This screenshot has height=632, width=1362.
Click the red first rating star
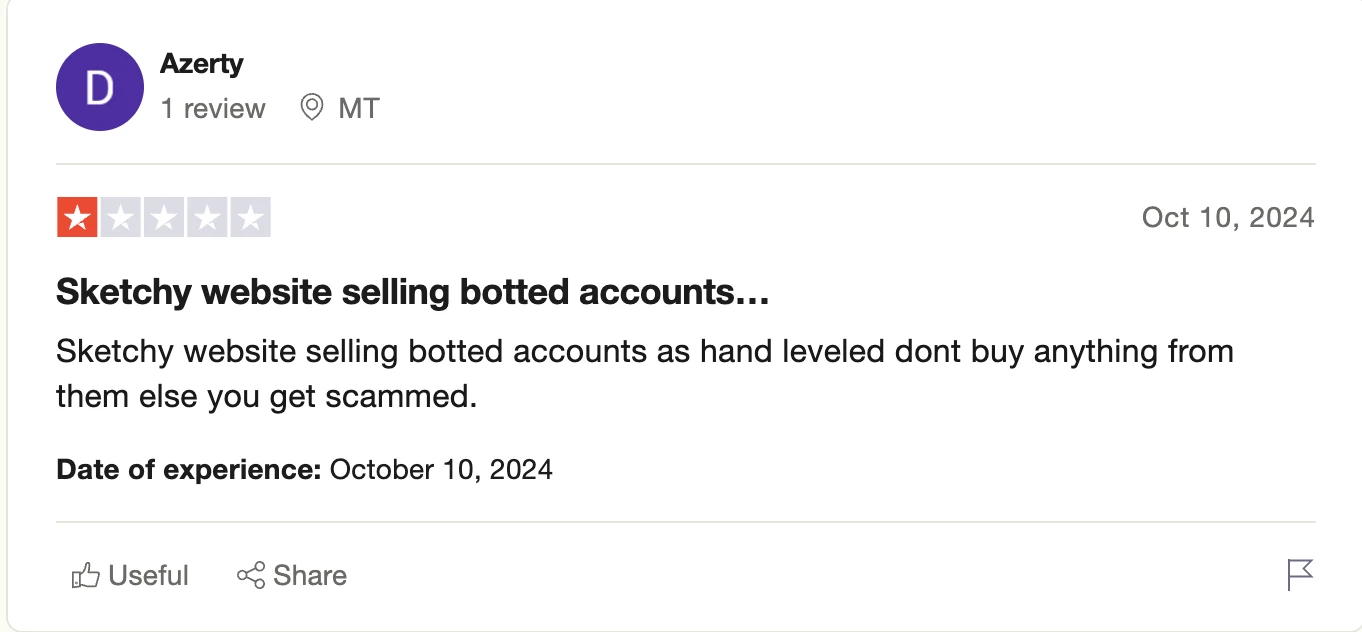click(77, 218)
